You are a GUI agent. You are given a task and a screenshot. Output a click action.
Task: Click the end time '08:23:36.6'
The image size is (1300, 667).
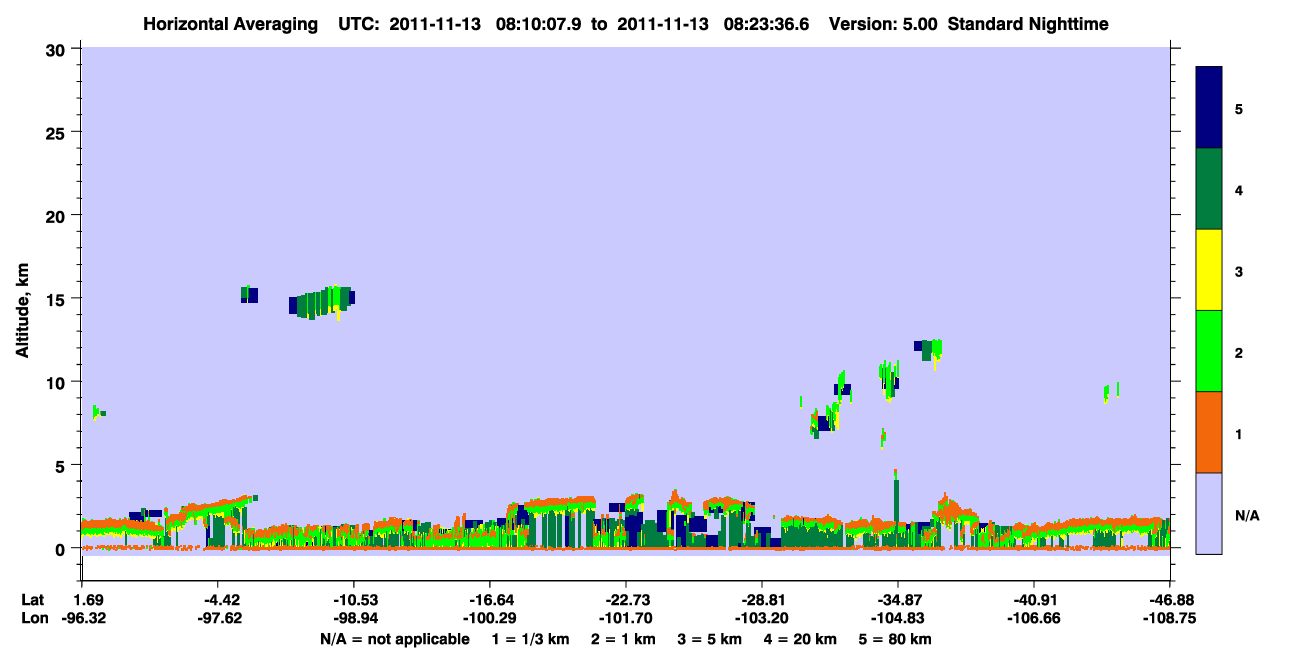769,24
